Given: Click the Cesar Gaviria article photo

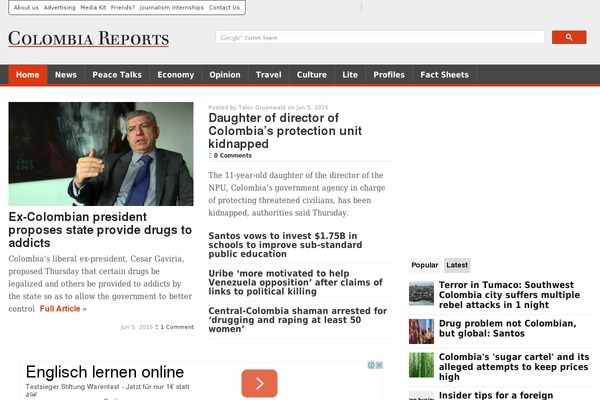Looking at the screenshot, I should click(101, 154).
